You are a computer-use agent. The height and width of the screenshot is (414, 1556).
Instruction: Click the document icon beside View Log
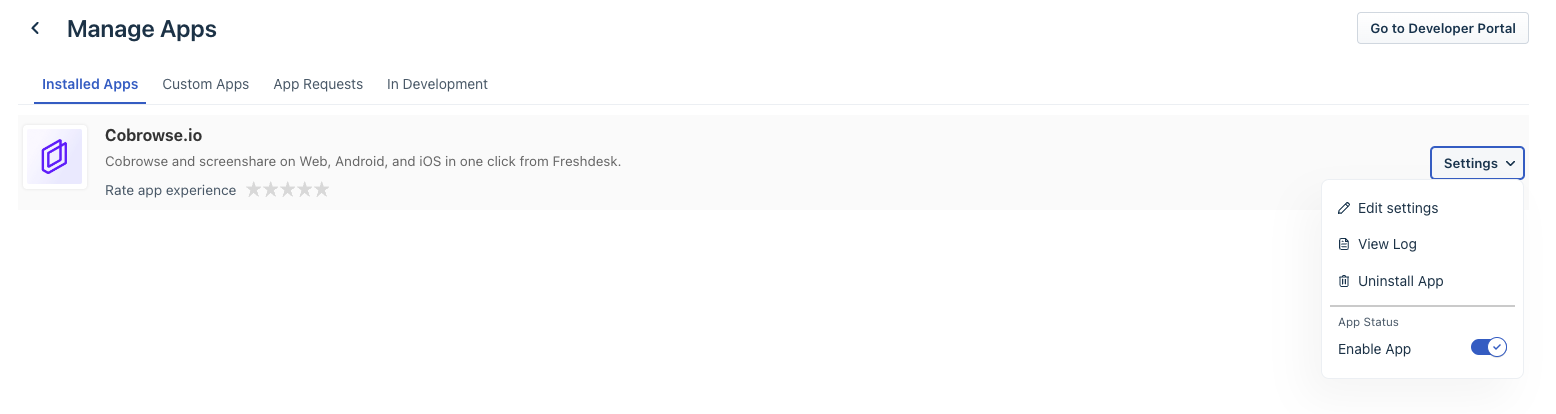coord(1344,244)
